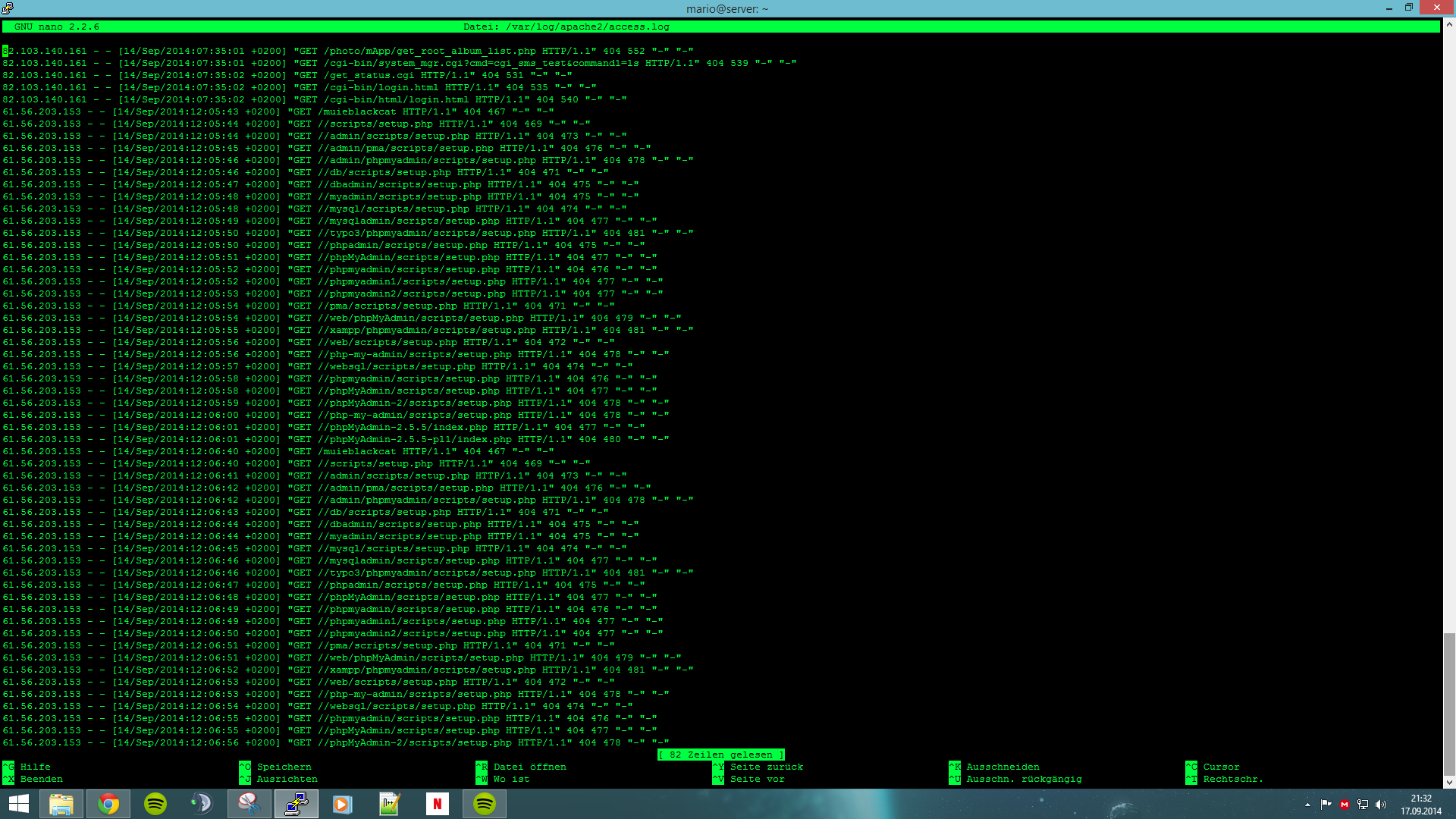This screenshot has width=1456, height=819.
Task: Open Action Center flag notification icon
Action: (x=1326, y=805)
